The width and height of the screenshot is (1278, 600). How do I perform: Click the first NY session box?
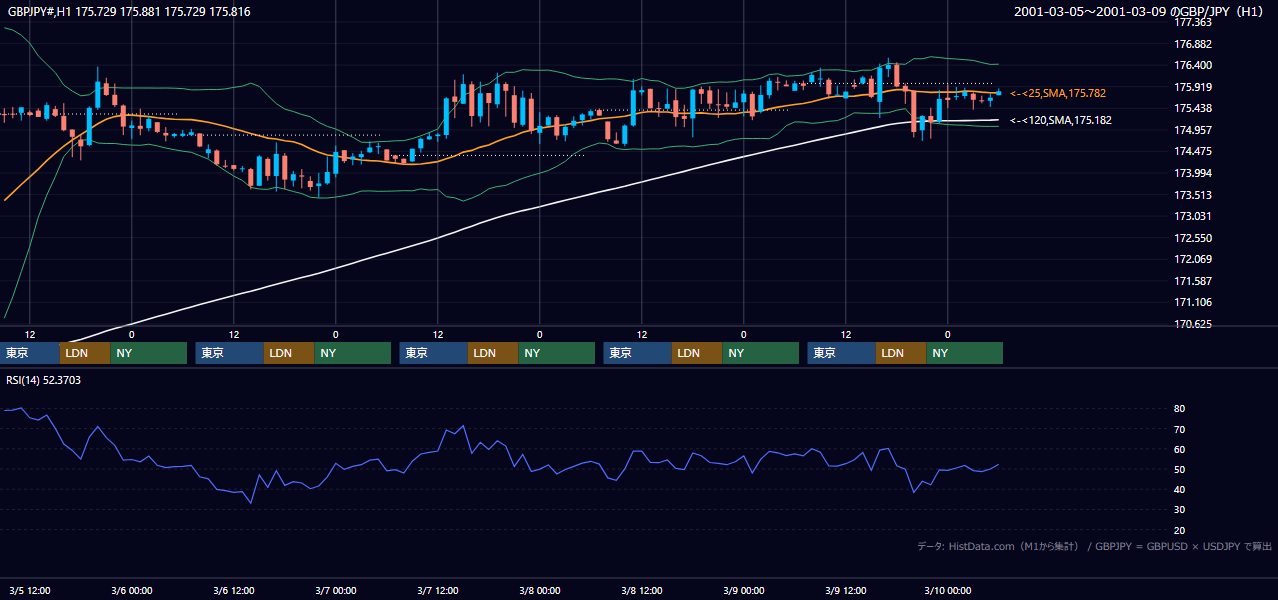pos(149,353)
